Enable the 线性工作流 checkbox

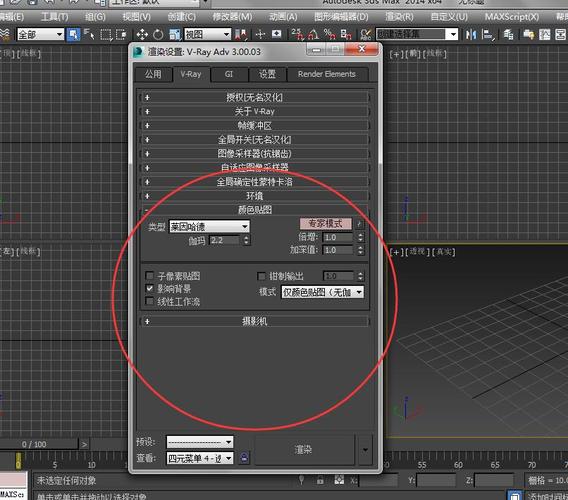coord(149,301)
